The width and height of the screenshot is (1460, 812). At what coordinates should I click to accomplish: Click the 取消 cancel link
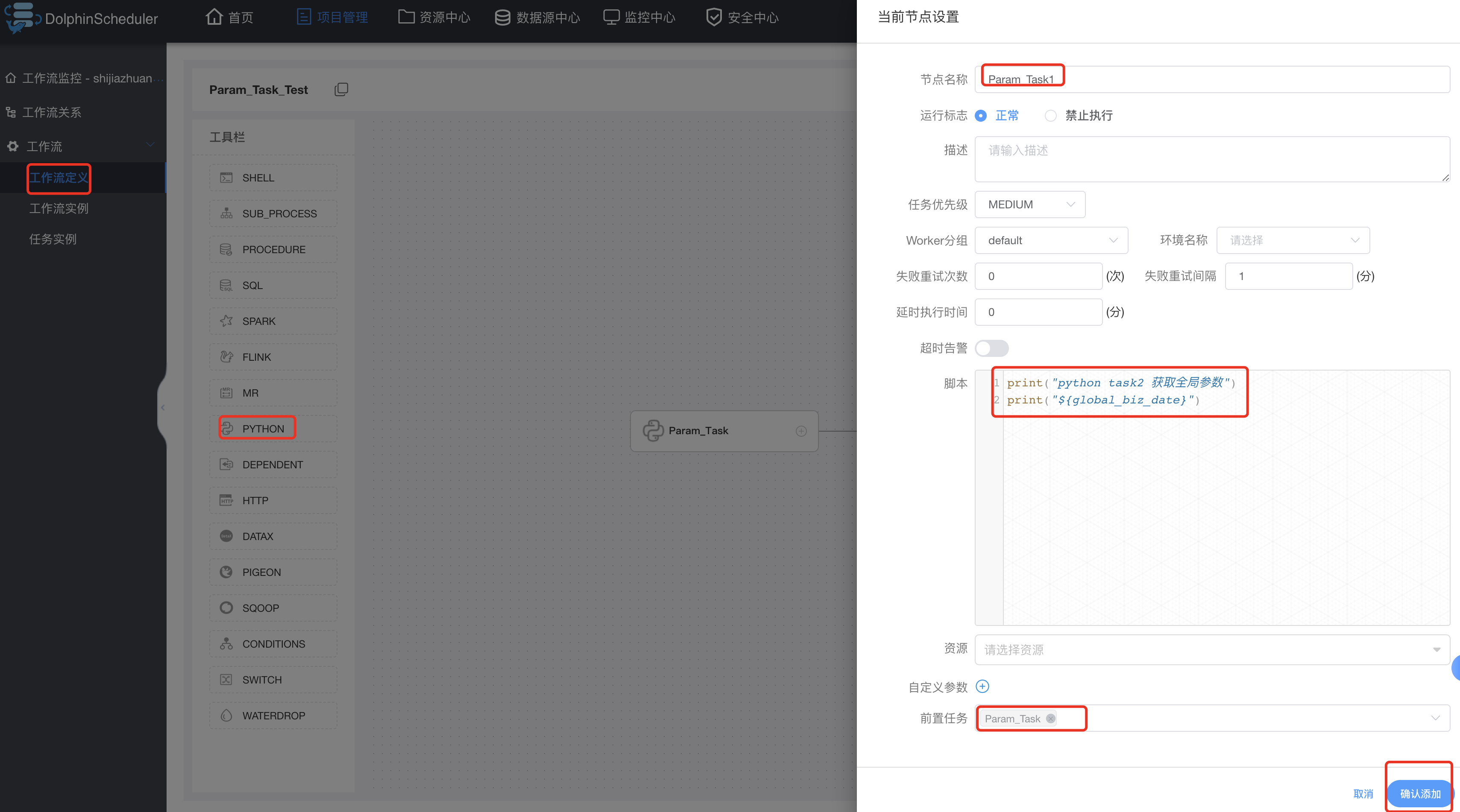tap(1363, 793)
